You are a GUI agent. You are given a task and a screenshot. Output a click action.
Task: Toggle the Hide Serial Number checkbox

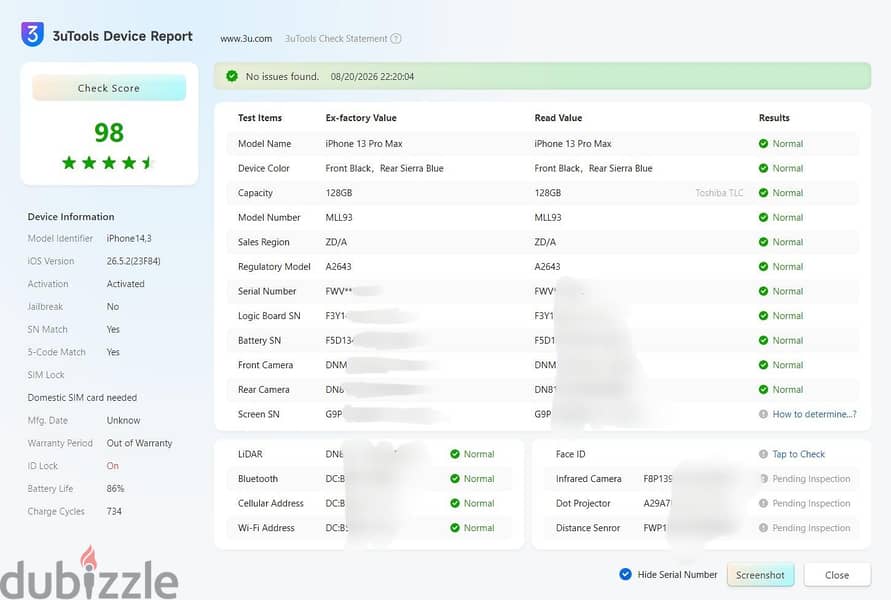click(x=625, y=574)
